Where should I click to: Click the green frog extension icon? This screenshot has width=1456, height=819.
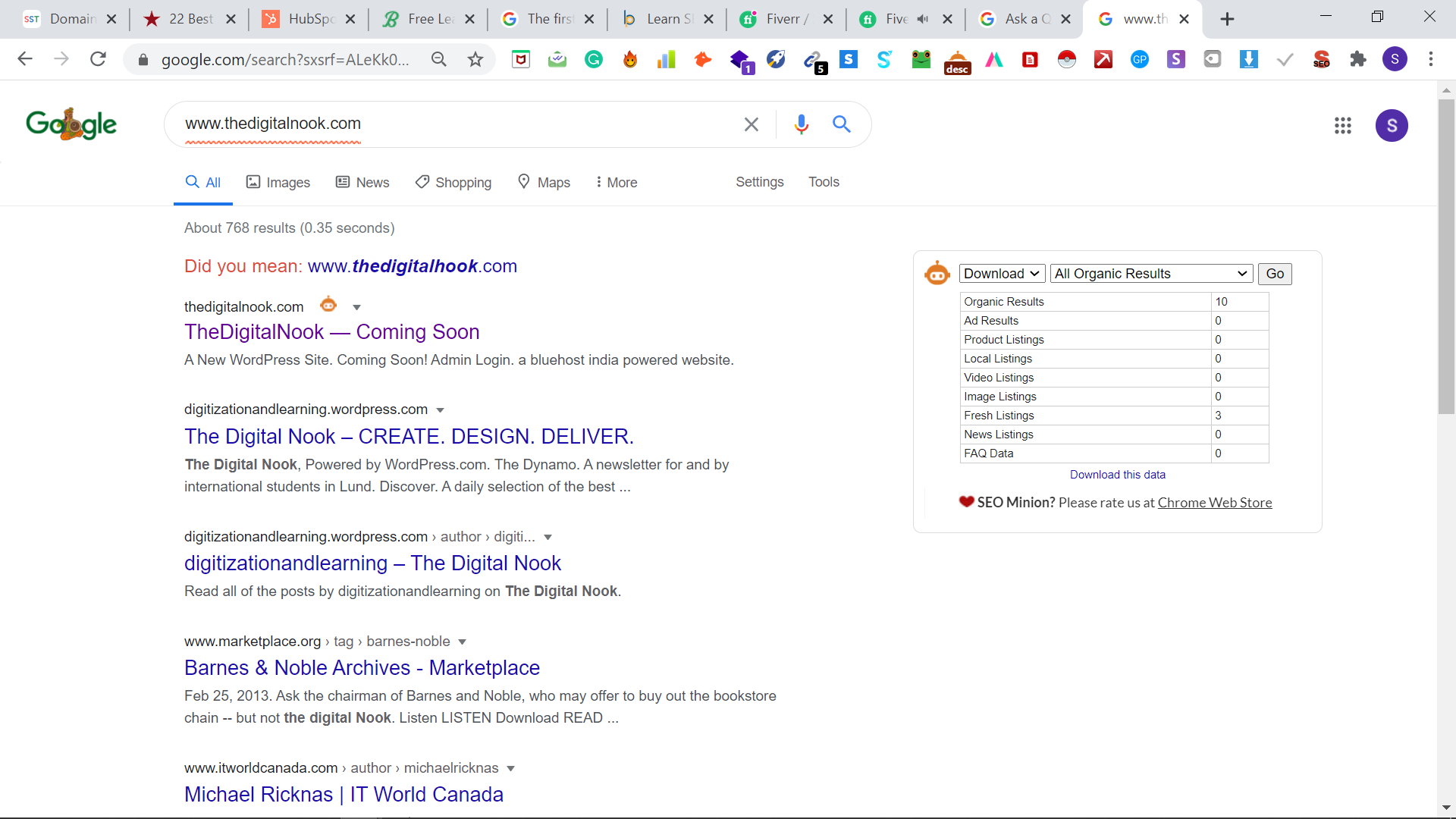921,59
